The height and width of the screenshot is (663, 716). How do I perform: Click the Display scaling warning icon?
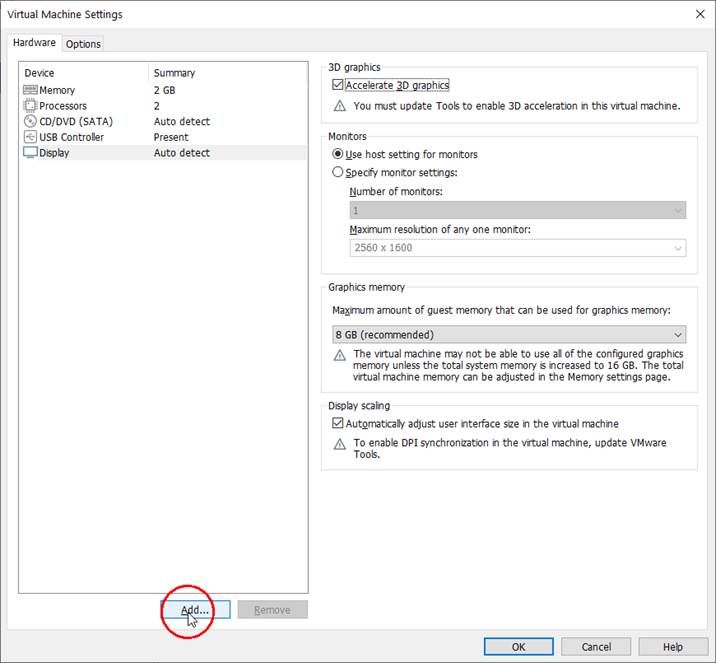(x=340, y=443)
